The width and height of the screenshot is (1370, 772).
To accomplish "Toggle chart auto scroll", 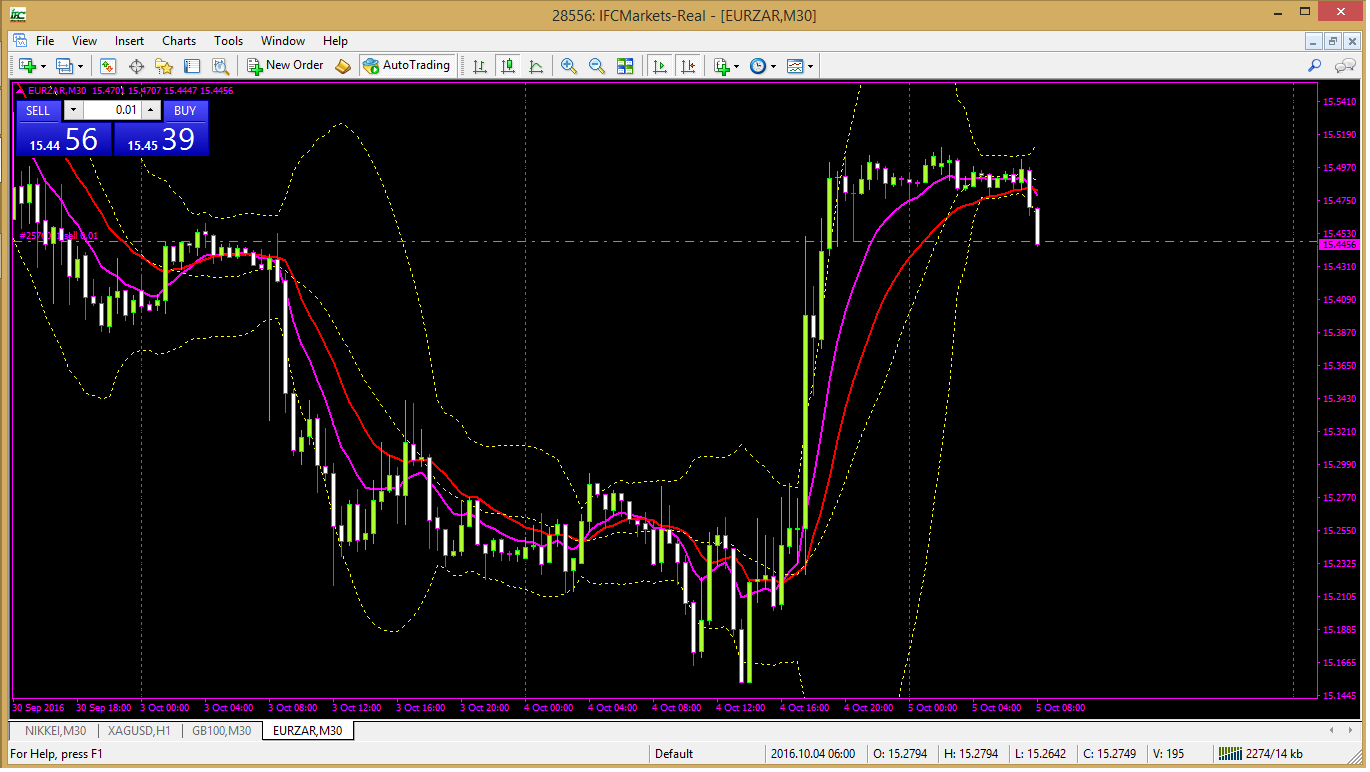I will pos(659,66).
